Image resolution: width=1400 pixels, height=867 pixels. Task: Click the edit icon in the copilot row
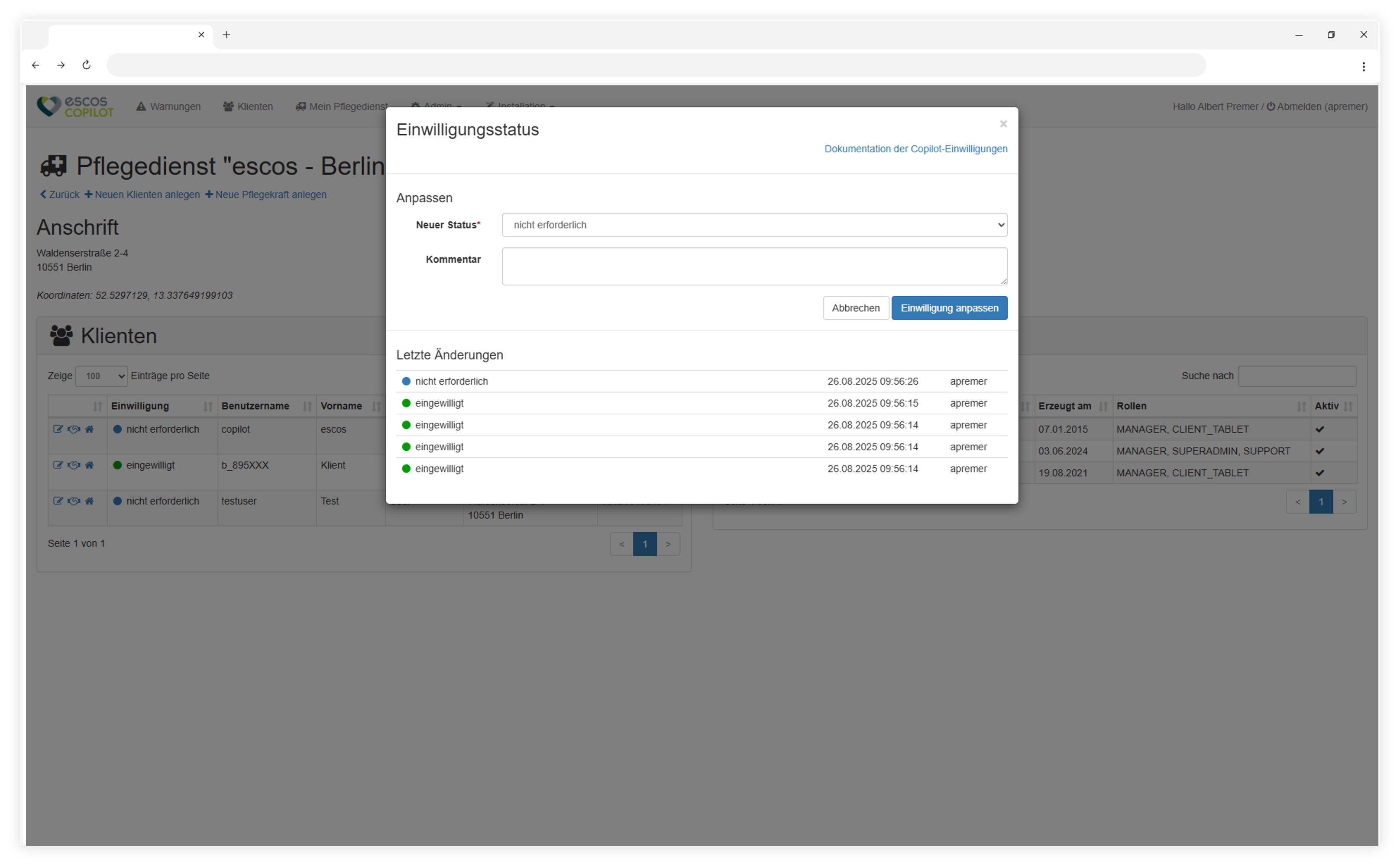tap(58, 429)
